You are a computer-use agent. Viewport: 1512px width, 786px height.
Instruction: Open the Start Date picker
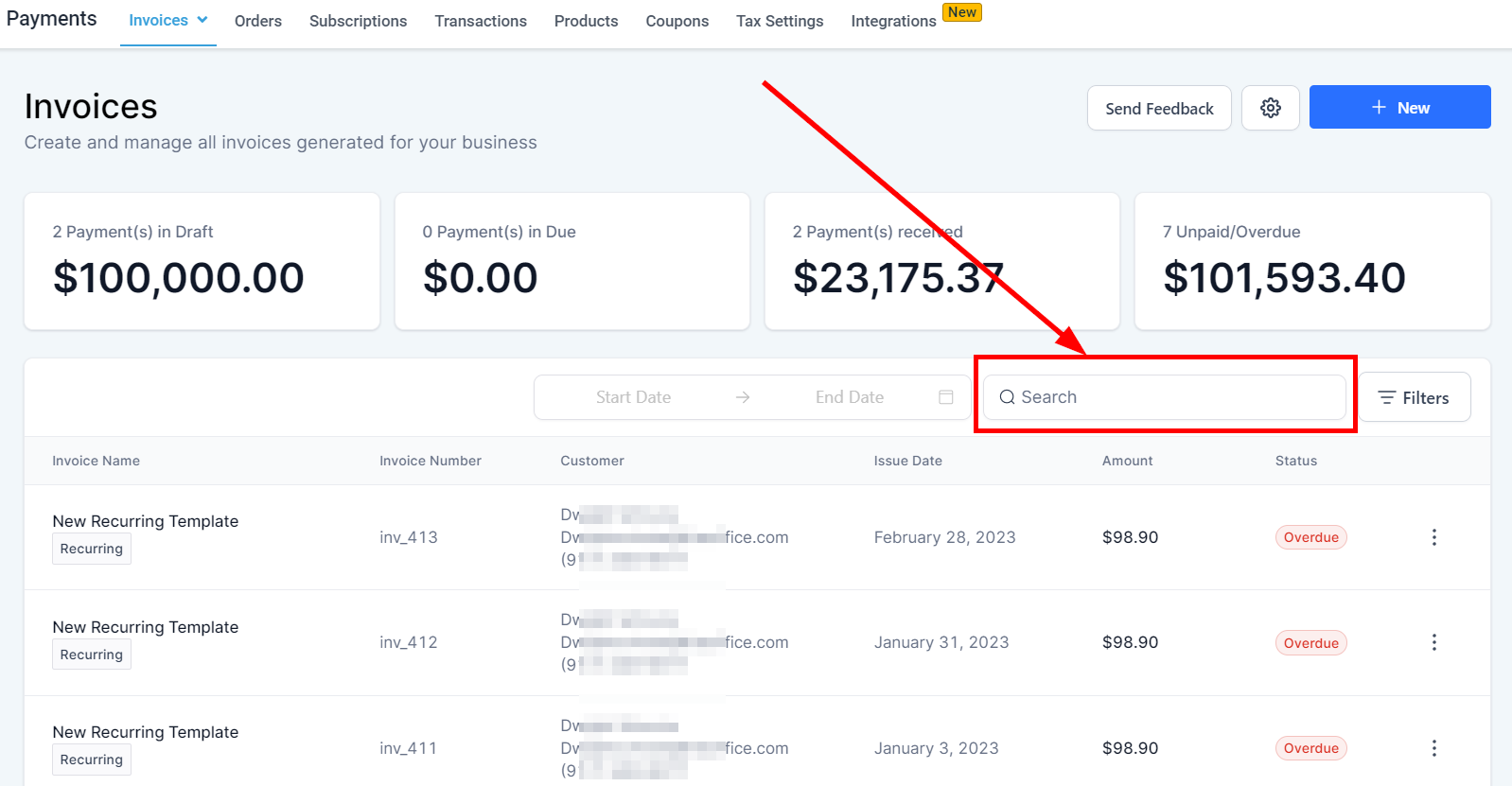pos(633,397)
